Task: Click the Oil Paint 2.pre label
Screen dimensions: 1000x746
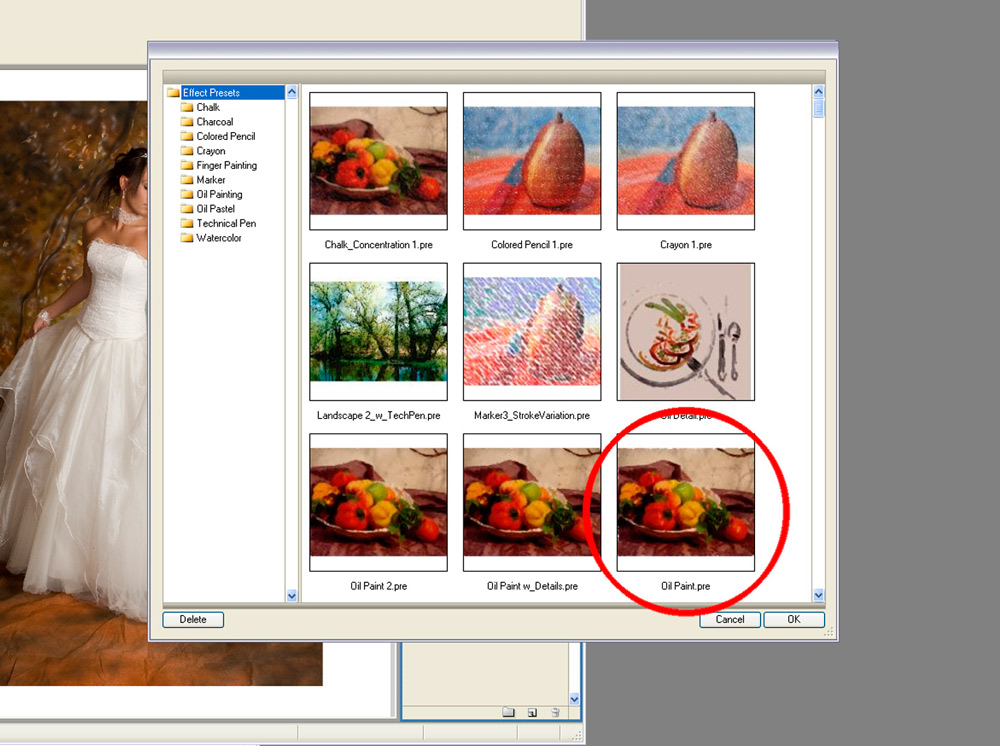Action: 378,586
